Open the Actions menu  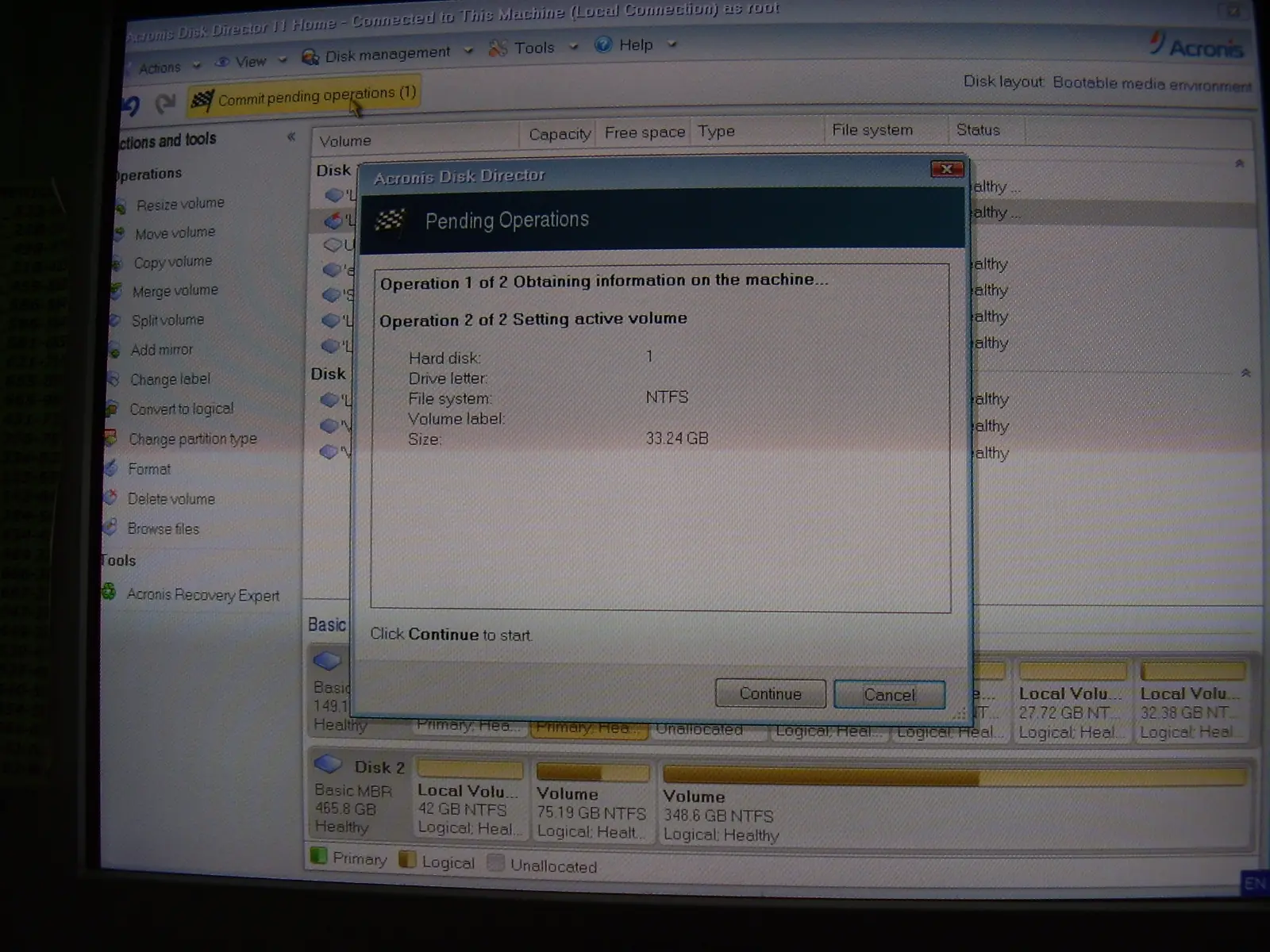click(162, 67)
